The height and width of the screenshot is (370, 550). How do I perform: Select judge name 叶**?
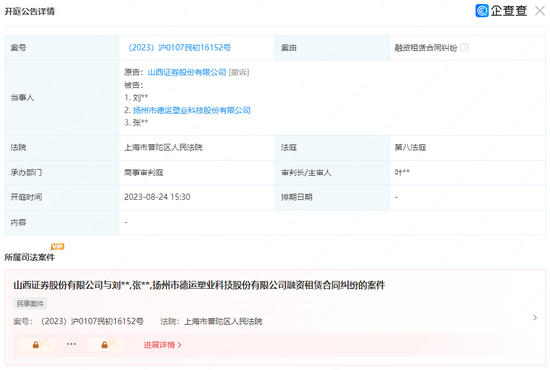coord(402,172)
